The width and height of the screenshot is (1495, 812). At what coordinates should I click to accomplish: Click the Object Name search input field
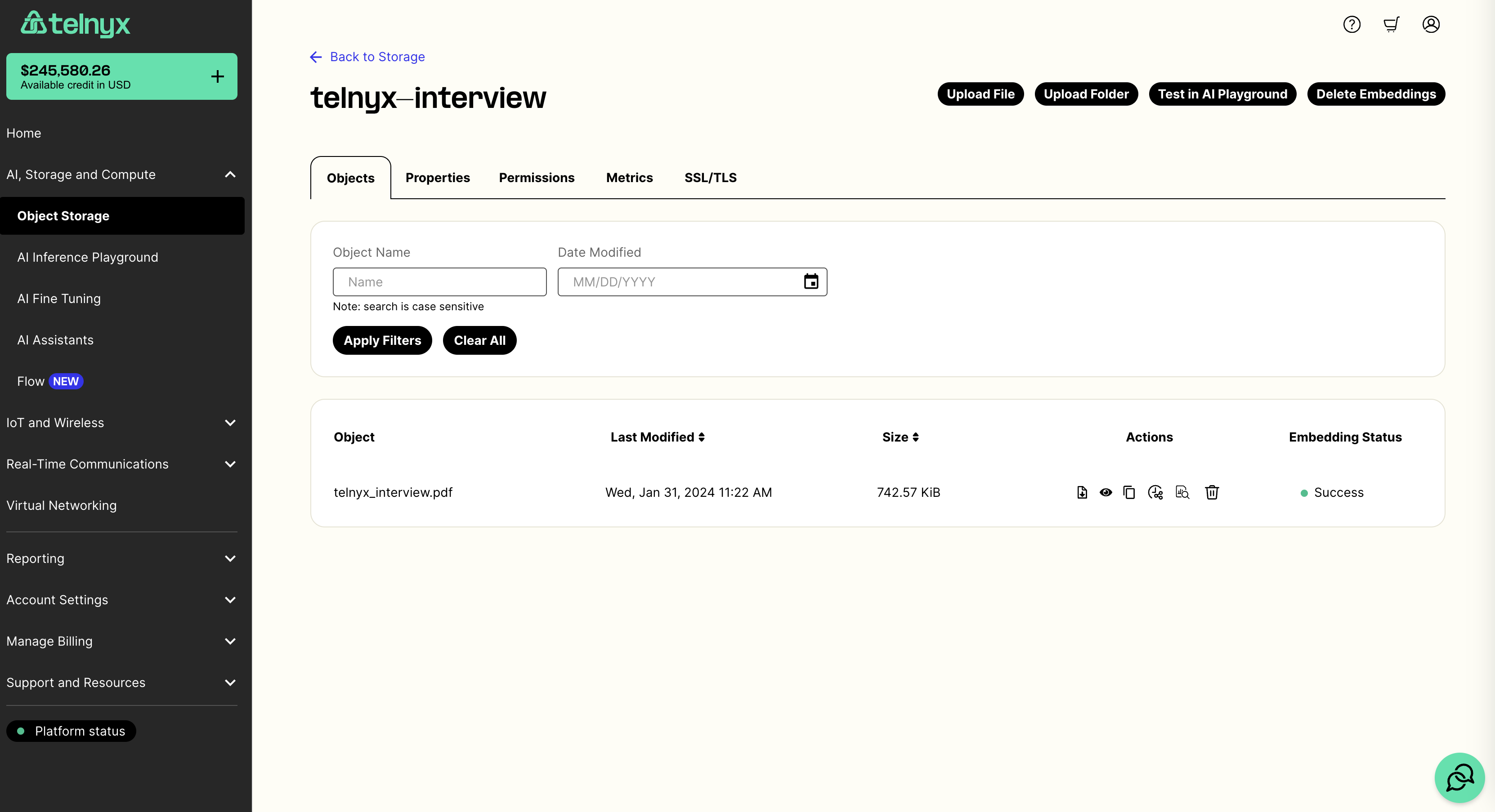point(439,282)
